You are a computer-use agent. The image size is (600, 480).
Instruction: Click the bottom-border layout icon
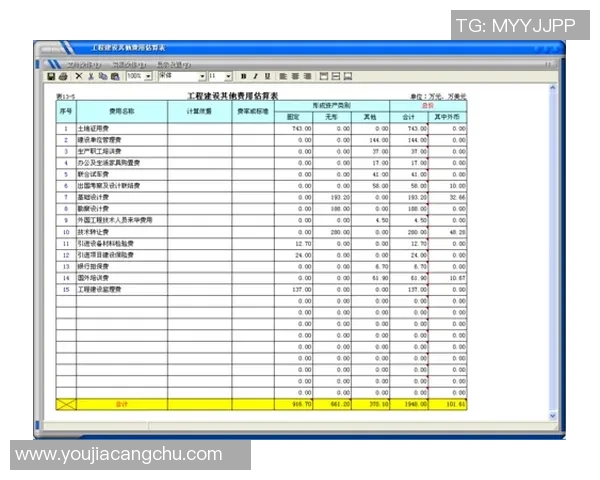348,77
